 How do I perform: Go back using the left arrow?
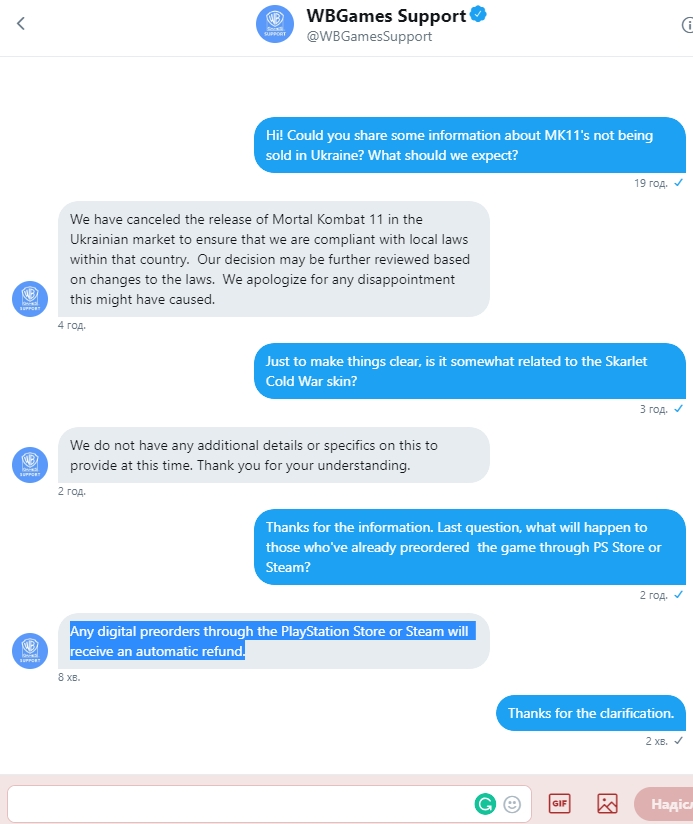coord(21,24)
